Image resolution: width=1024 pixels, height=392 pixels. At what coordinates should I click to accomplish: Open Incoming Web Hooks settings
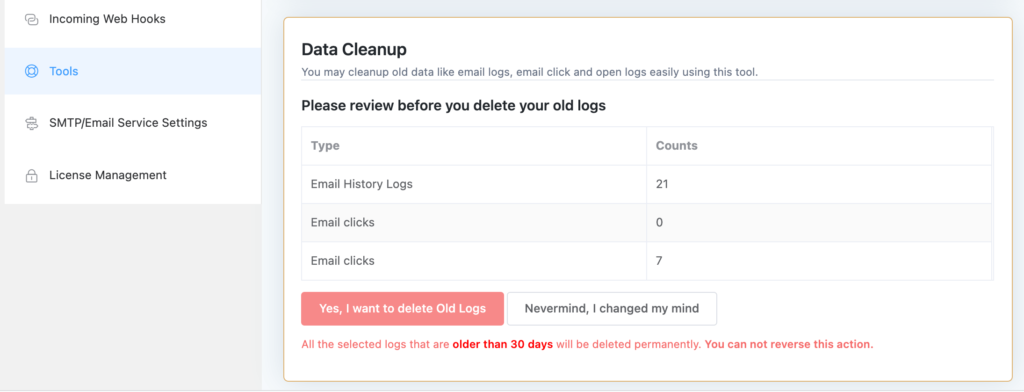133,20
